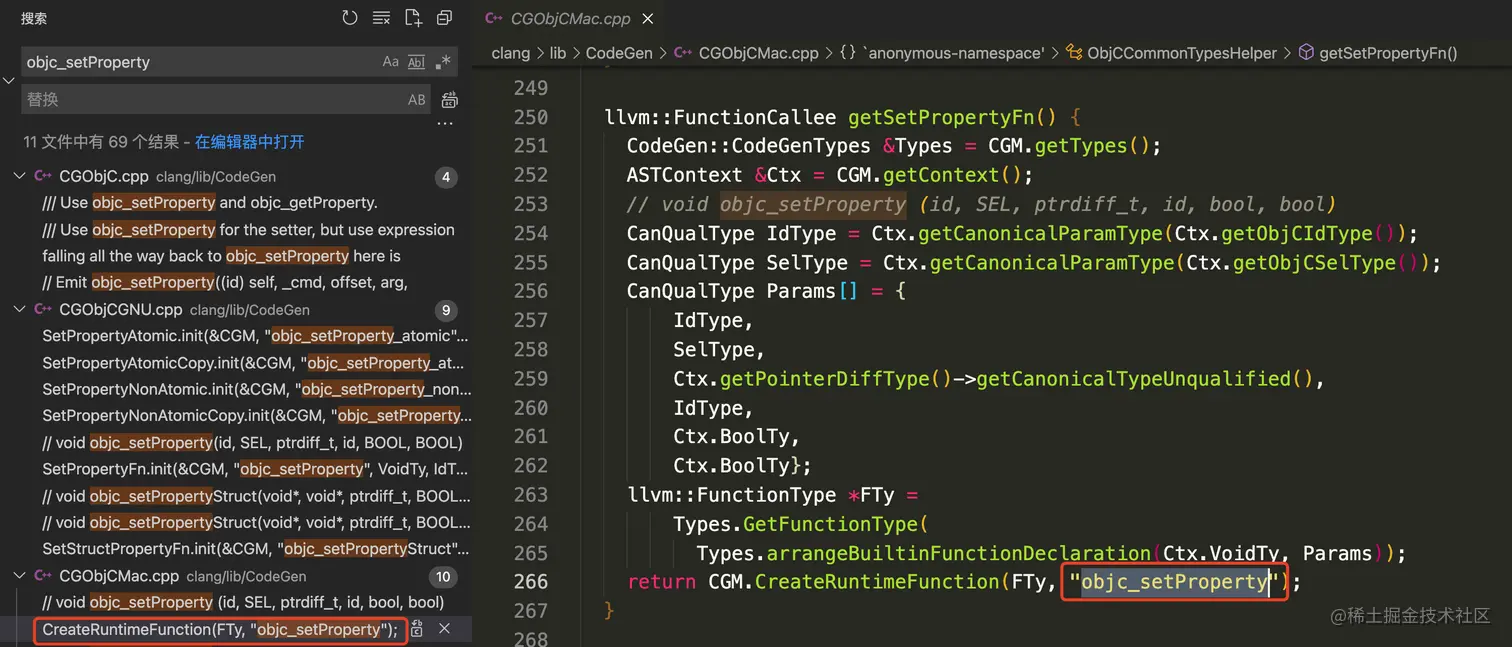The image size is (1512, 647).
Task: Click 'lib' breadcrumb segment
Action: (557, 53)
